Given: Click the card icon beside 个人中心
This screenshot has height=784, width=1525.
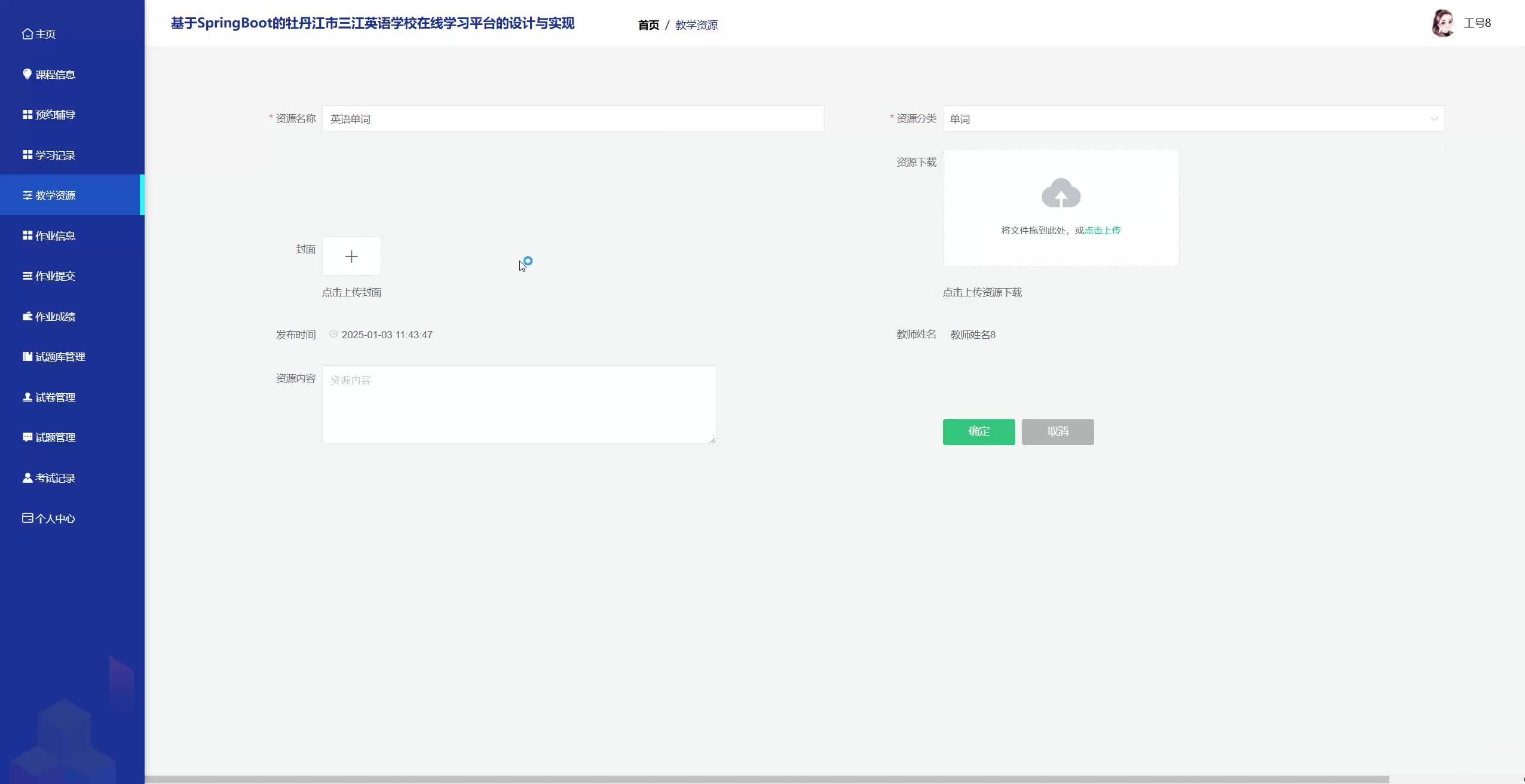Looking at the screenshot, I should 27,518.
